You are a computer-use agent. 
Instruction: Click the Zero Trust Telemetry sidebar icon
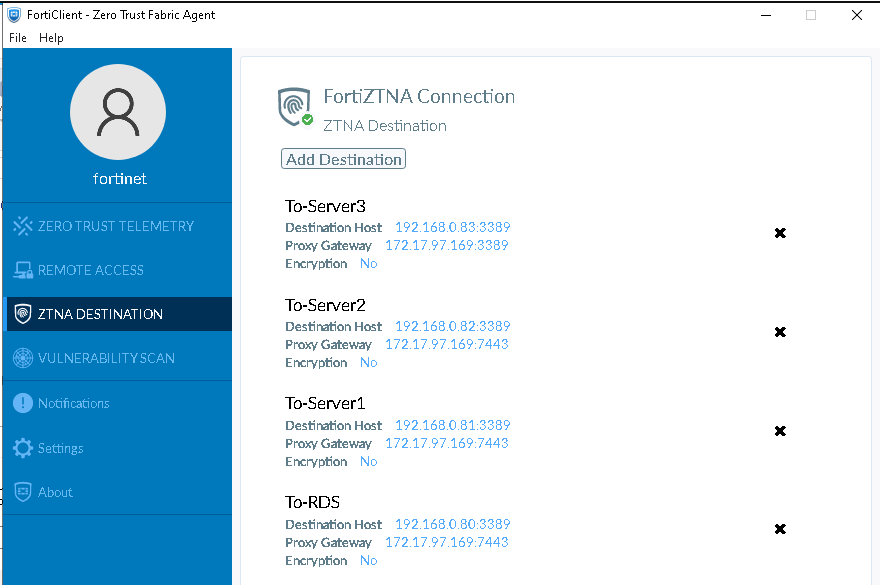pyautogui.click(x=22, y=226)
